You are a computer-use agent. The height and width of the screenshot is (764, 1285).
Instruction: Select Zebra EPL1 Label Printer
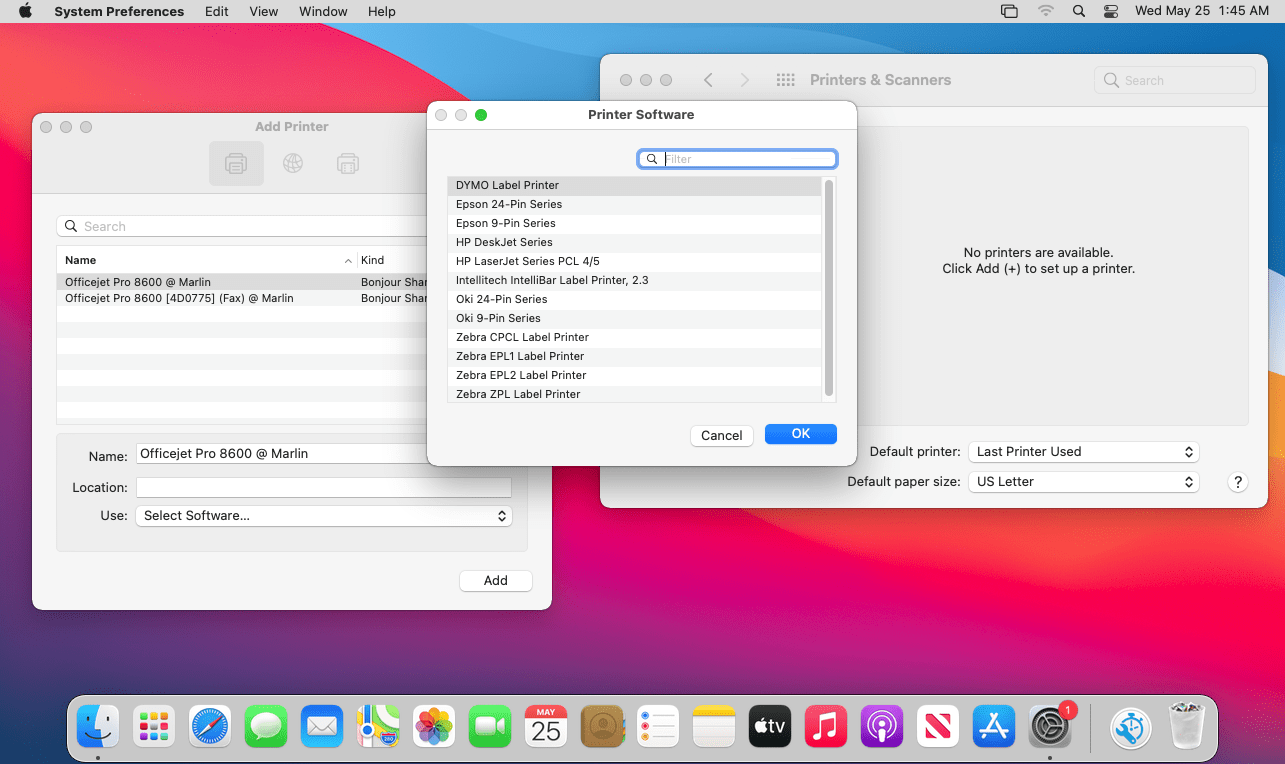pyautogui.click(x=634, y=356)
